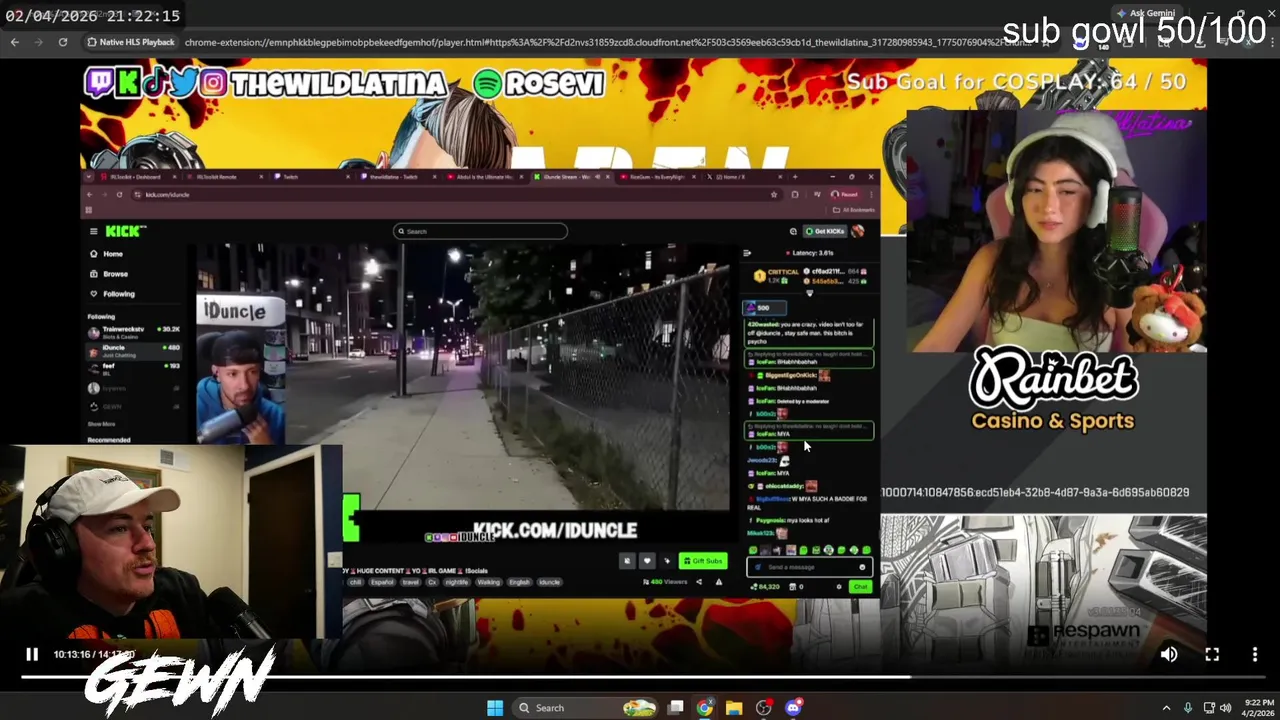1280x720 pixels.
Task: Go back with the browser's back arrow
Action: pos(15,42)
